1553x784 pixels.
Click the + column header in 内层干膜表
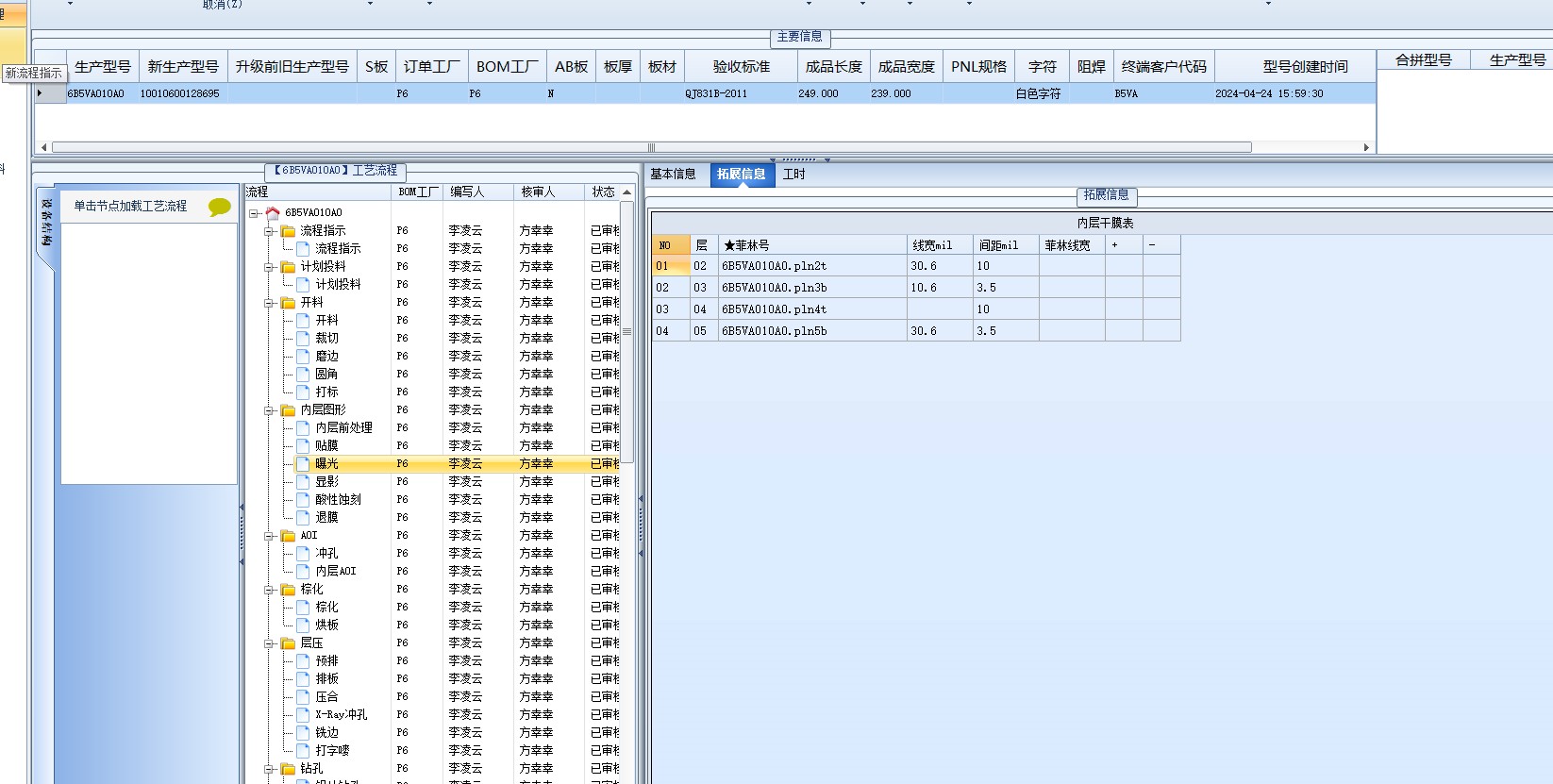click(x=1124, y=245)
